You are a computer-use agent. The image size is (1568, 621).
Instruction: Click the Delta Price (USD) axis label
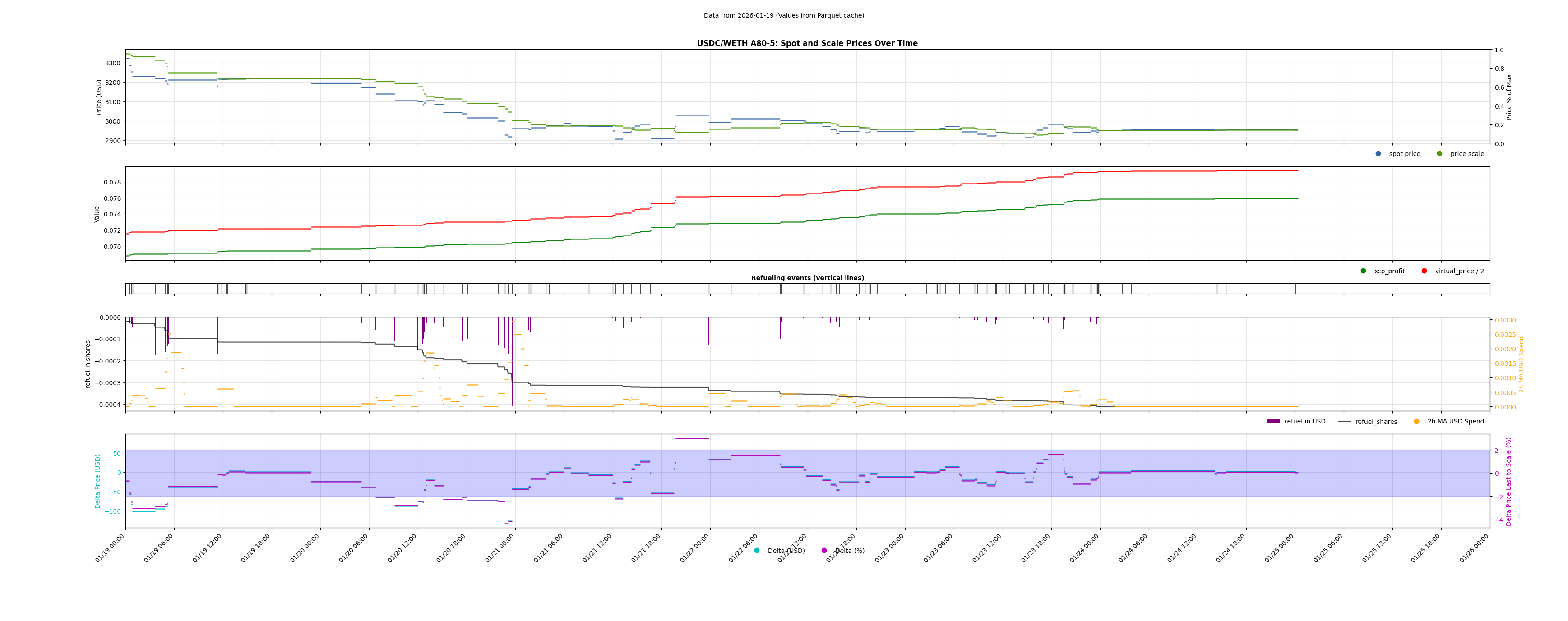coord(97,481)
